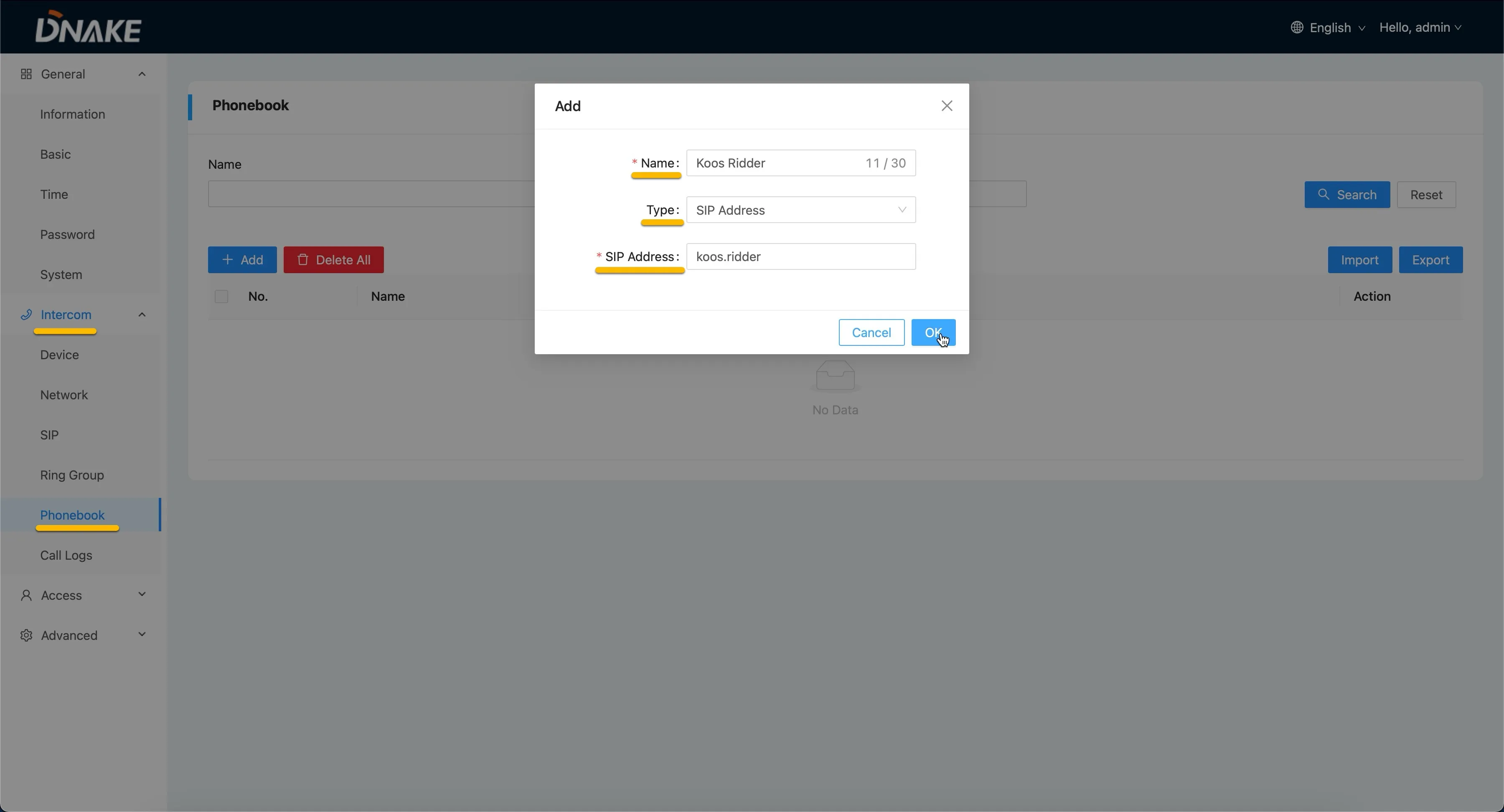Screen dimensions: 1504x812
Task: Open the Type dropdown showing SIP Address
Action: 801,210
